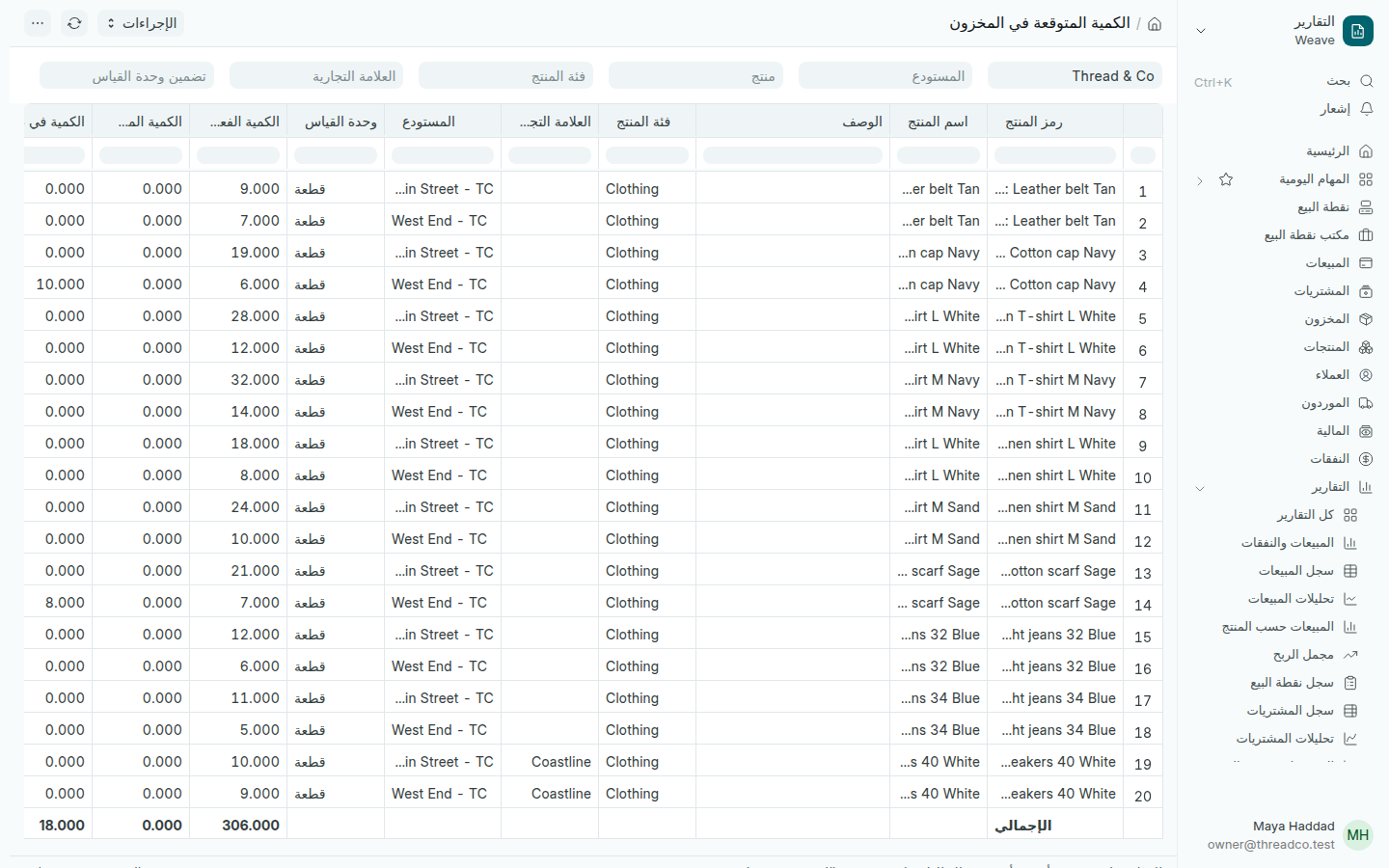
Task: Click the الكمية الفعلية column header
Action: point(238,122)
